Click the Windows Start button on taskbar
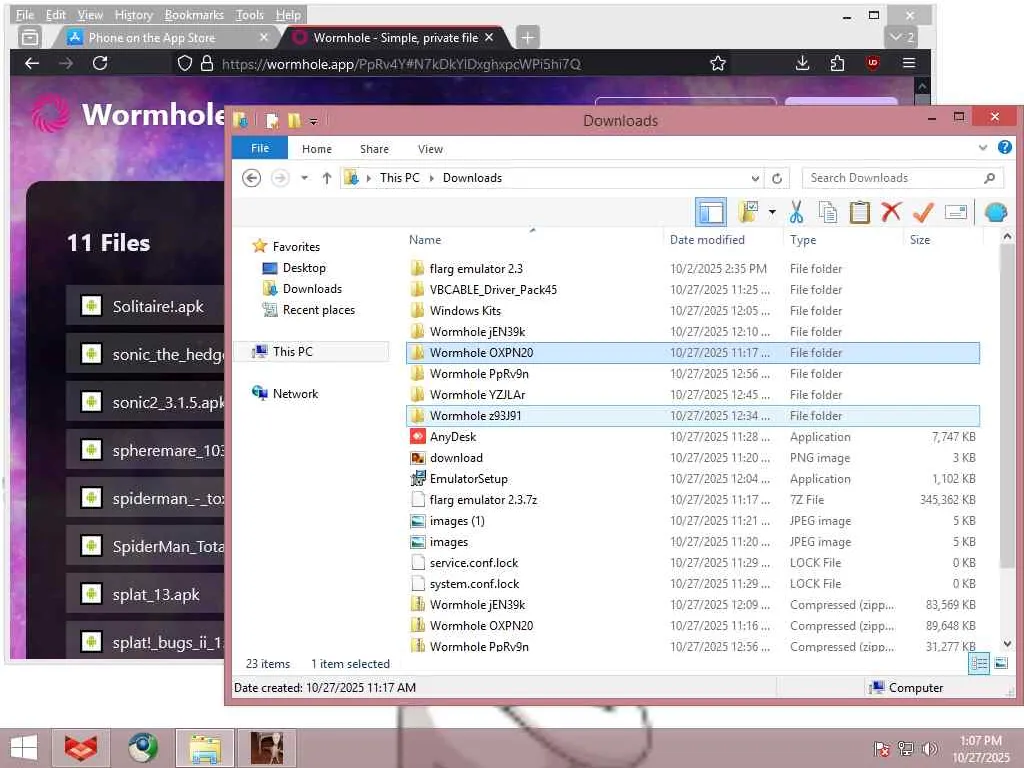This screenshot has width=1024, height=768. 24,748
